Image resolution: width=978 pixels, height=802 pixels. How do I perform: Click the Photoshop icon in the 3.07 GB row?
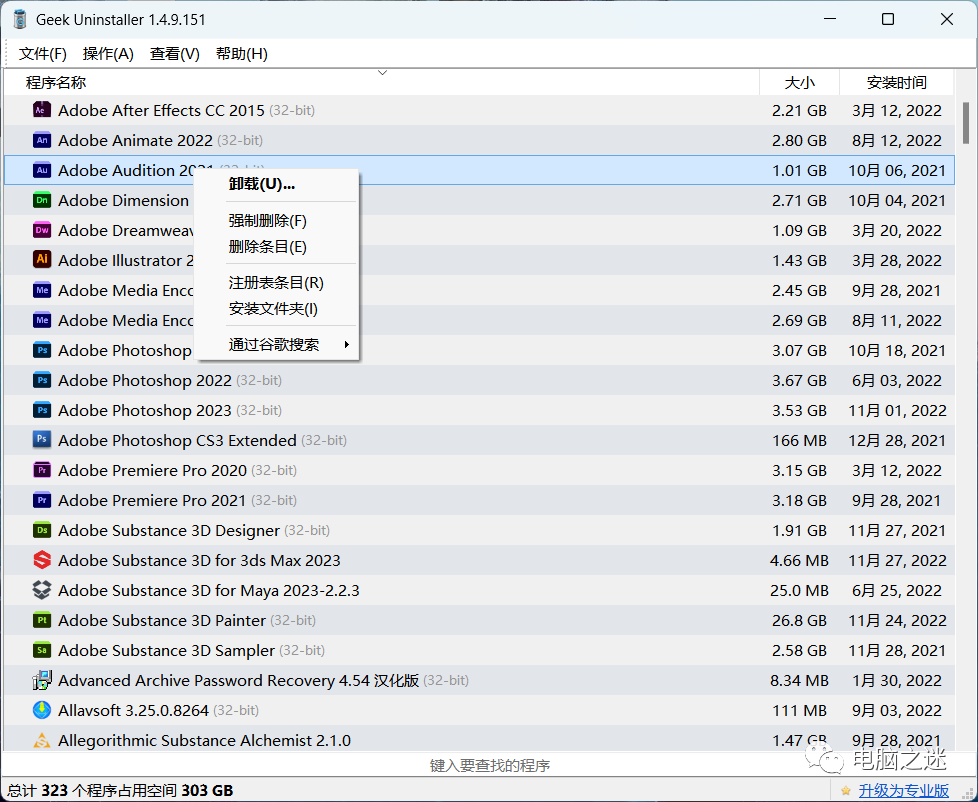point(42,350)
